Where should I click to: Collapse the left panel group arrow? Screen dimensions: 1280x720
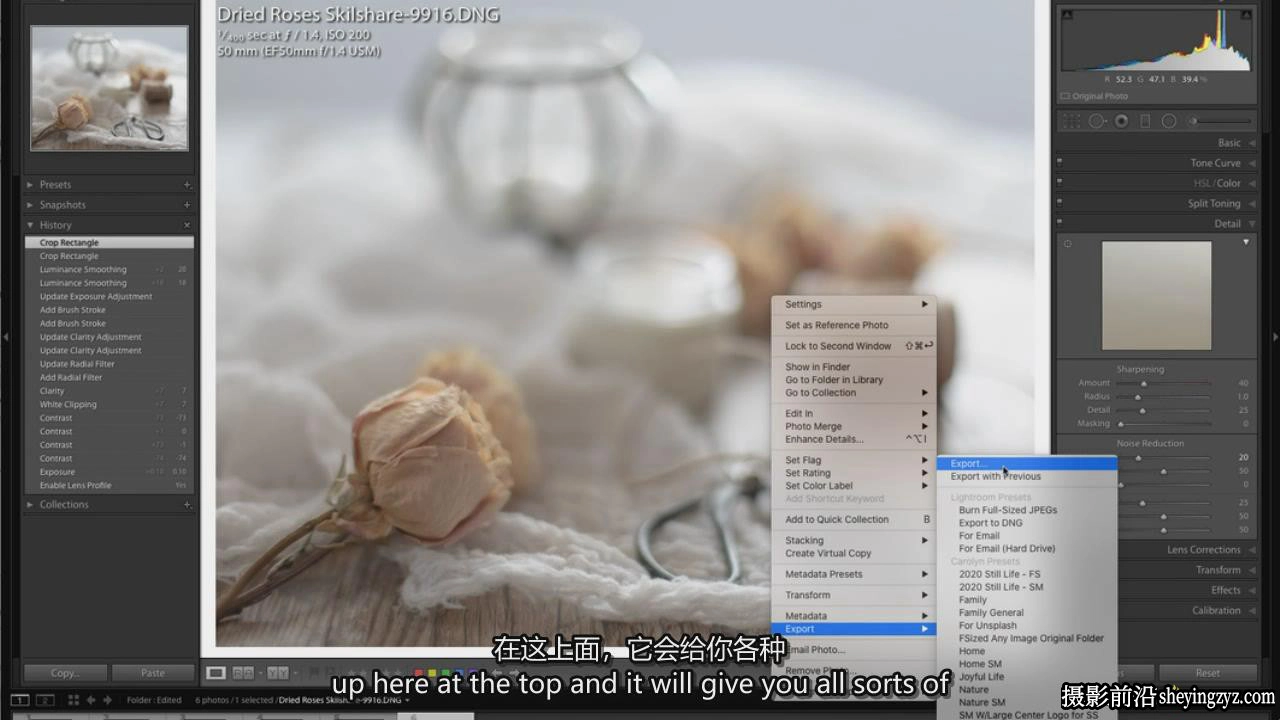[5, 337]
